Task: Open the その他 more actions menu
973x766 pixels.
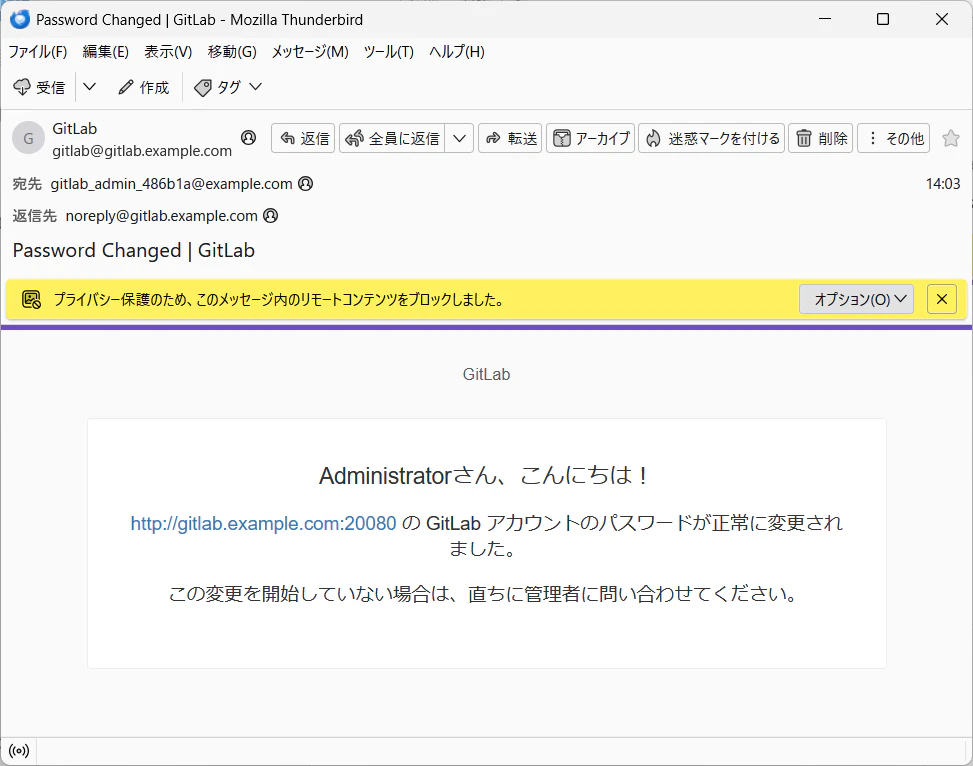Action: coord(894,138)
